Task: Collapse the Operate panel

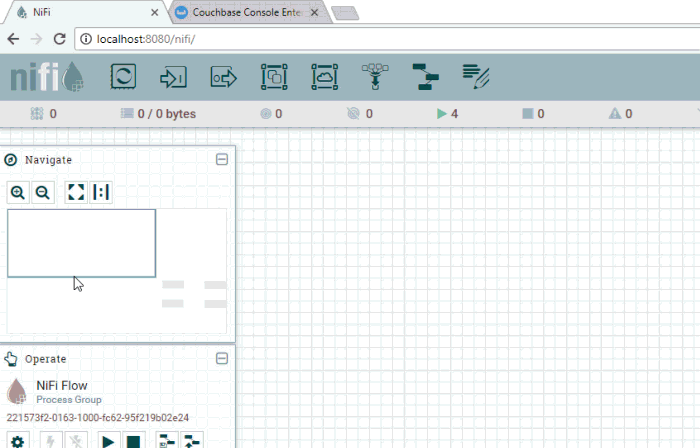Action: (x=222, y=359)
